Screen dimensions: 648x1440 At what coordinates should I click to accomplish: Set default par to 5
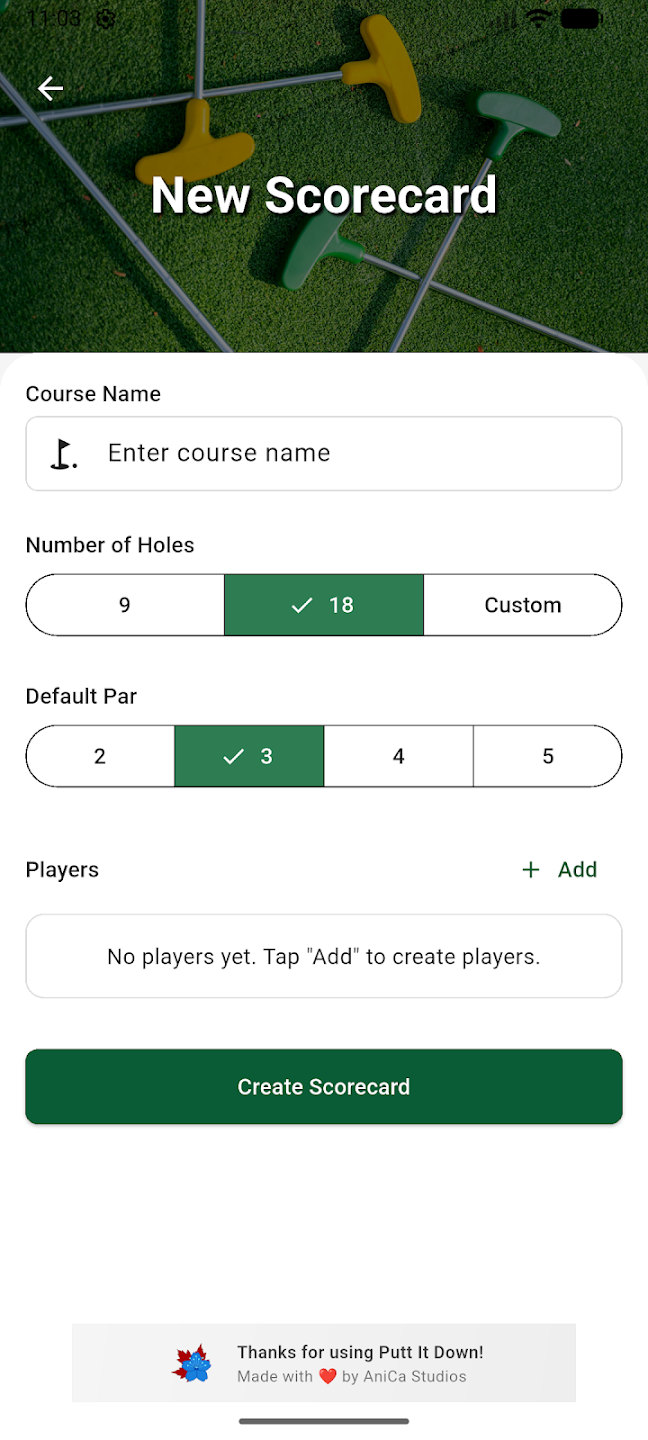coord(547,756)
